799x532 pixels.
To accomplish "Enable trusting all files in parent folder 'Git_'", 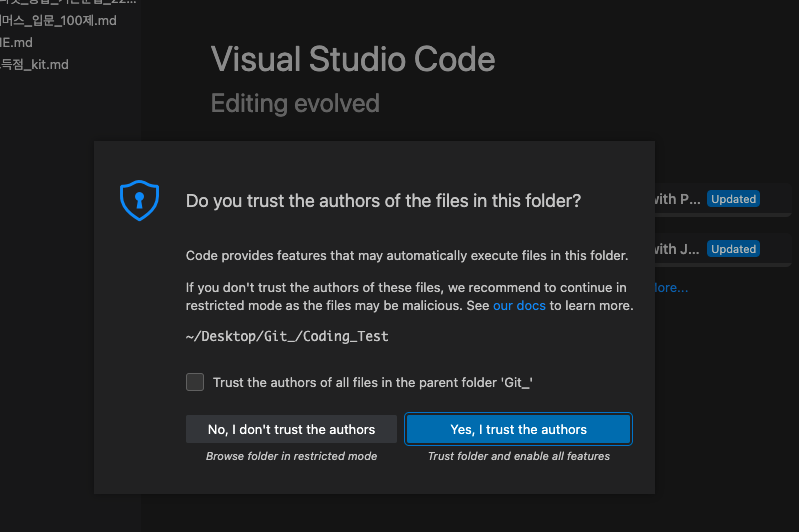I will [x=195, y=382].
